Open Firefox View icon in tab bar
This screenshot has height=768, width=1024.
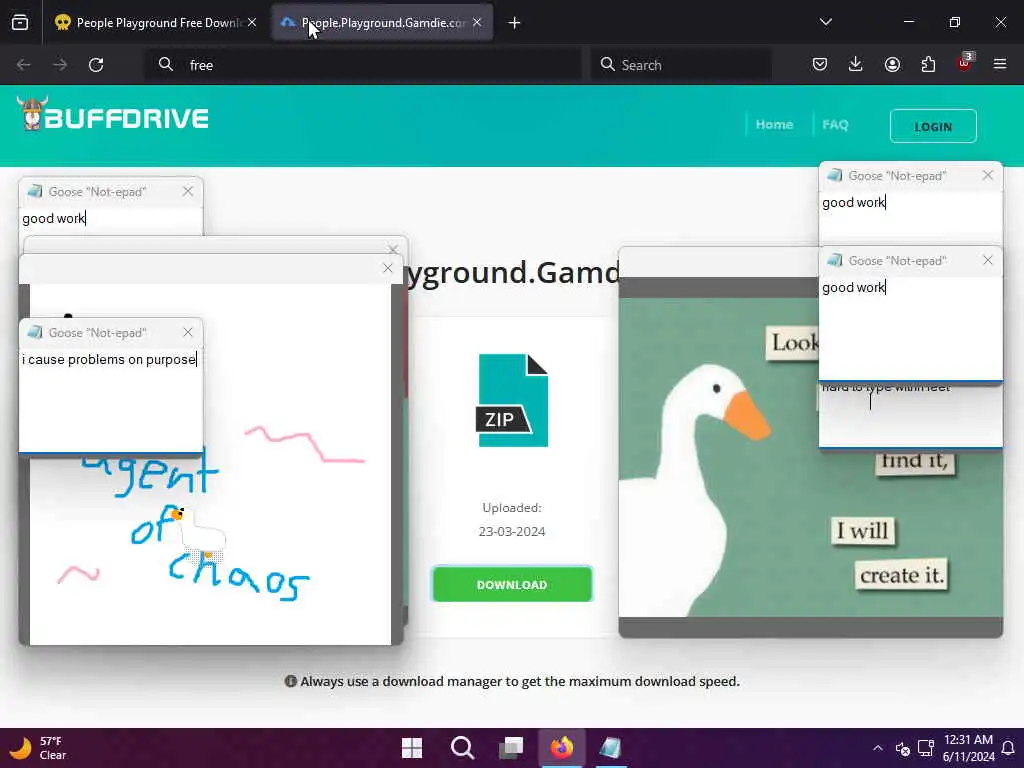20,23
